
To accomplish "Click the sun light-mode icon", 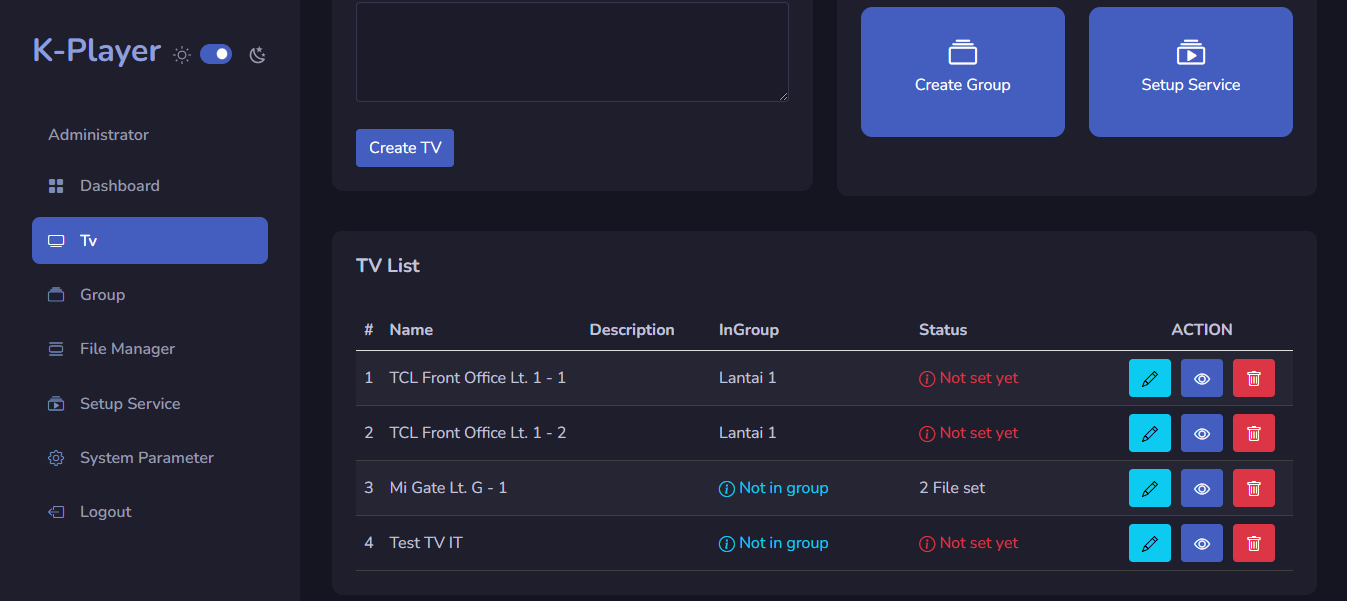I will [x=182, y=55].
